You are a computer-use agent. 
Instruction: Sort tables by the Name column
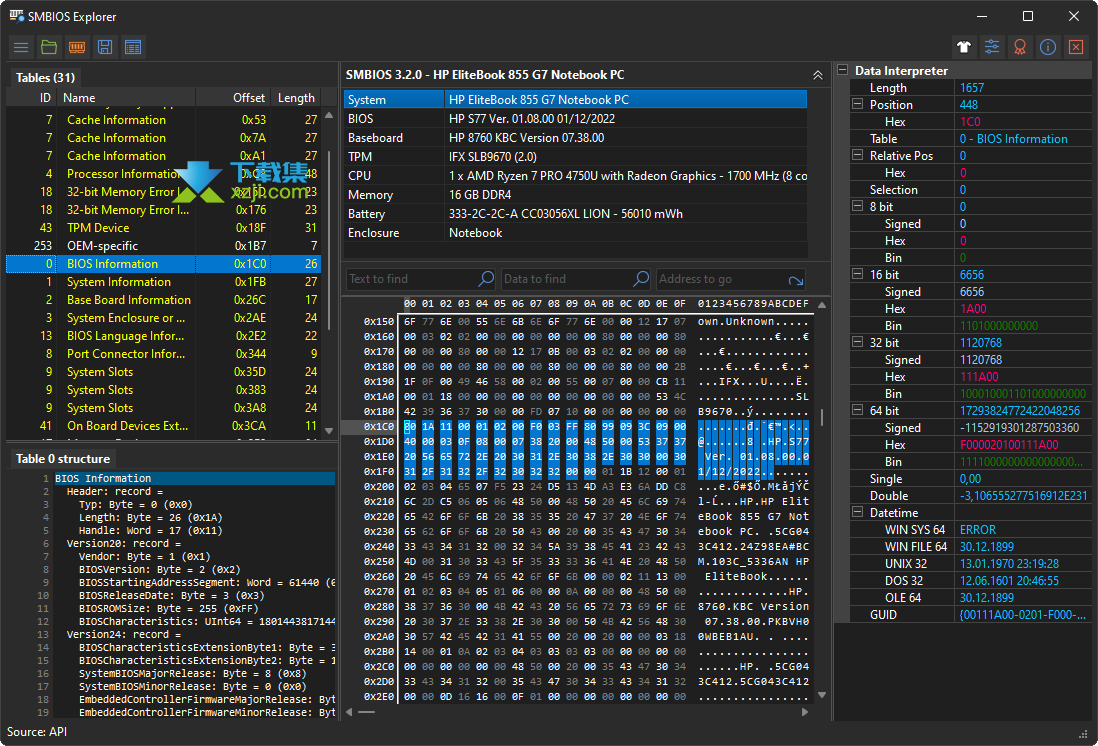pyautogui.click(x=126, y=98)
